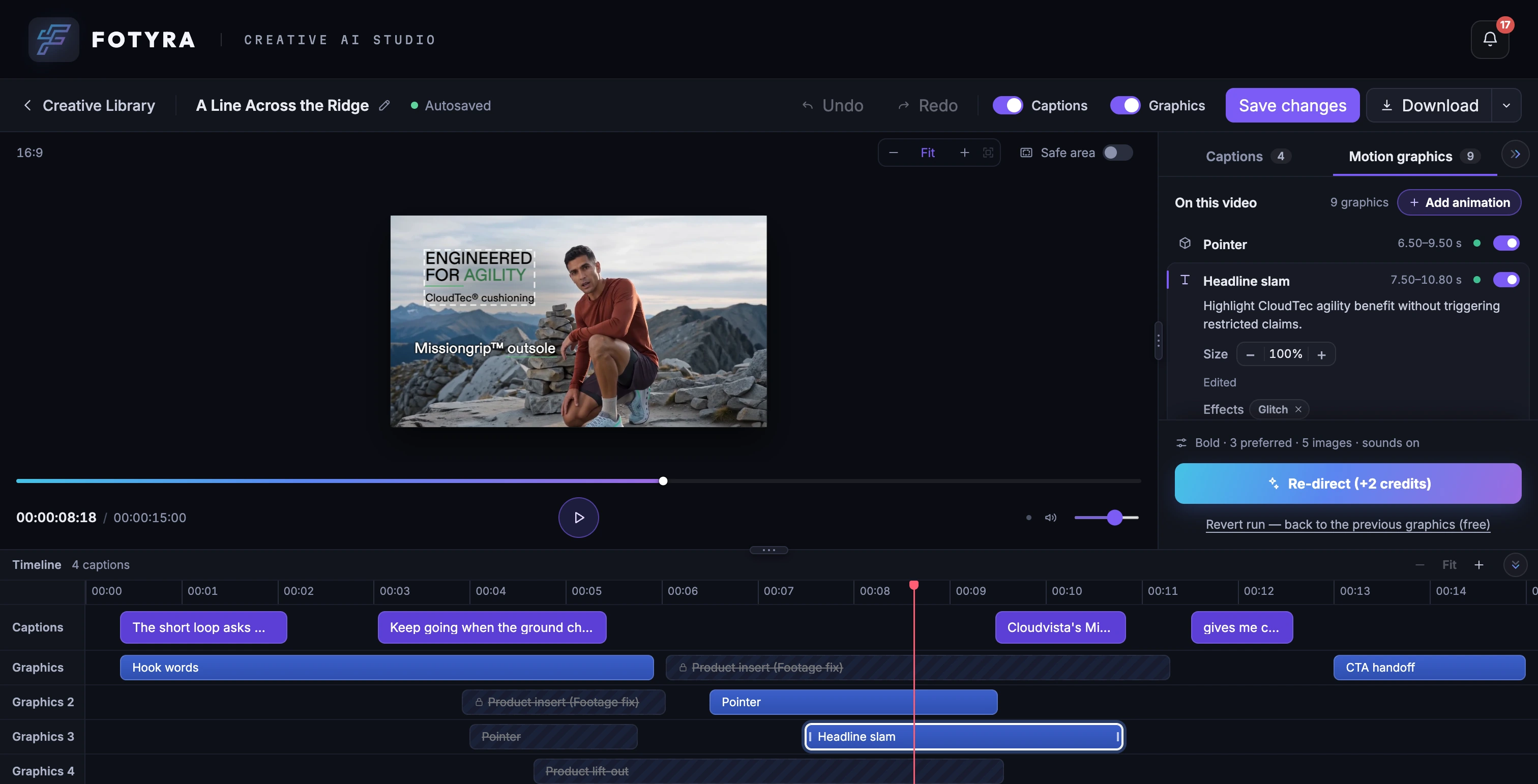
Task: Select 'Keep going when the ground' caption clip
Action: 492,627
